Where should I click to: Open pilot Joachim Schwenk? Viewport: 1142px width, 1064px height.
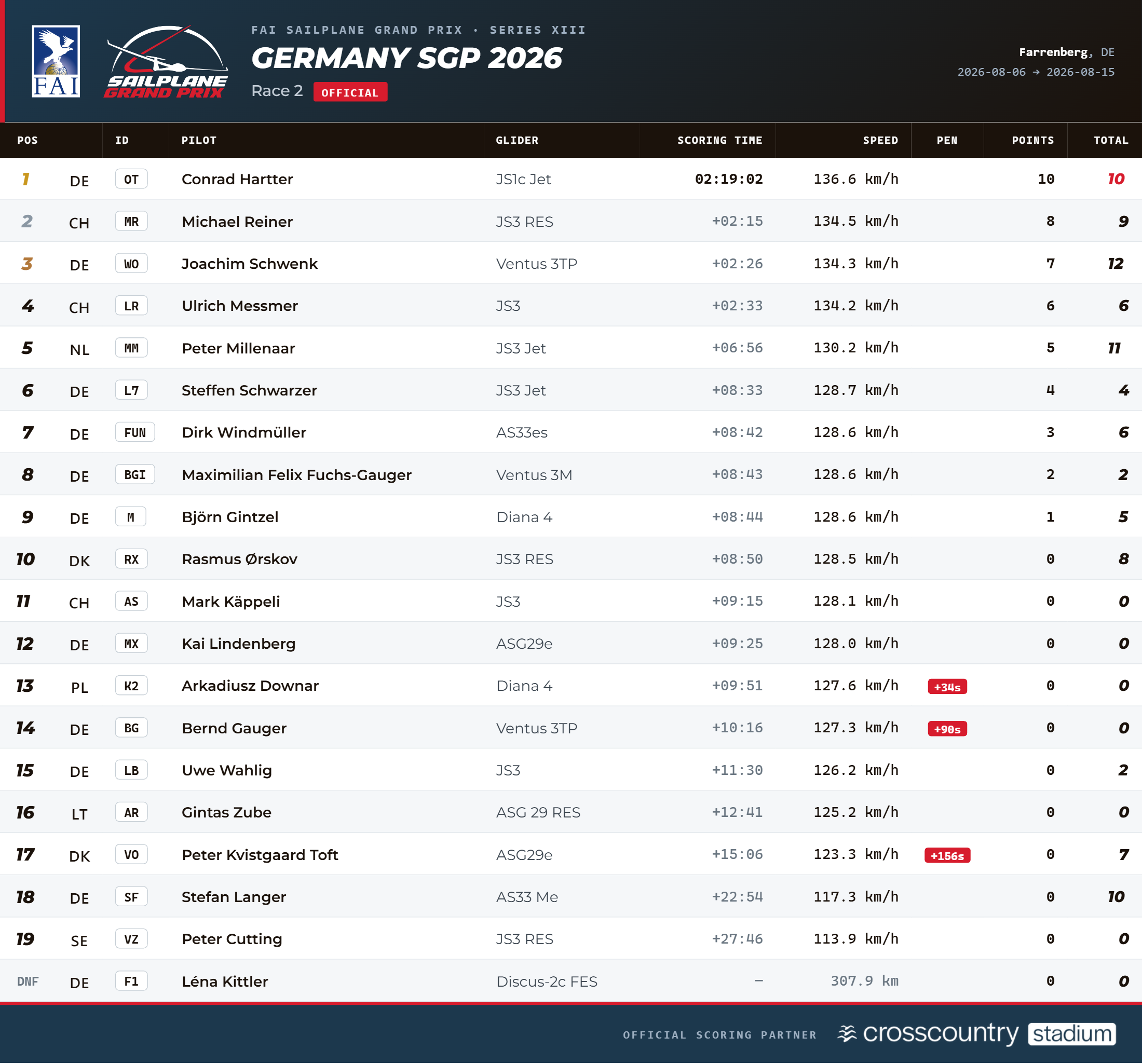point(249,264)
